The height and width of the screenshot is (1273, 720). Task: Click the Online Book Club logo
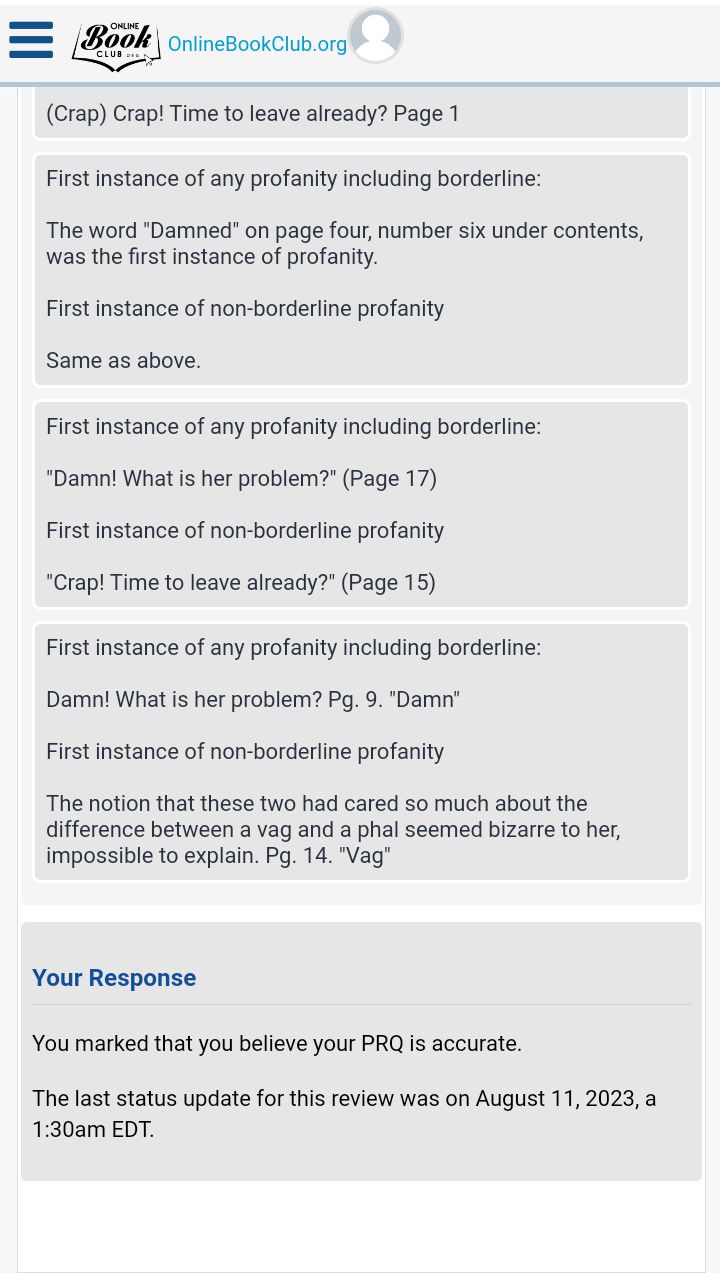[116, 45]
